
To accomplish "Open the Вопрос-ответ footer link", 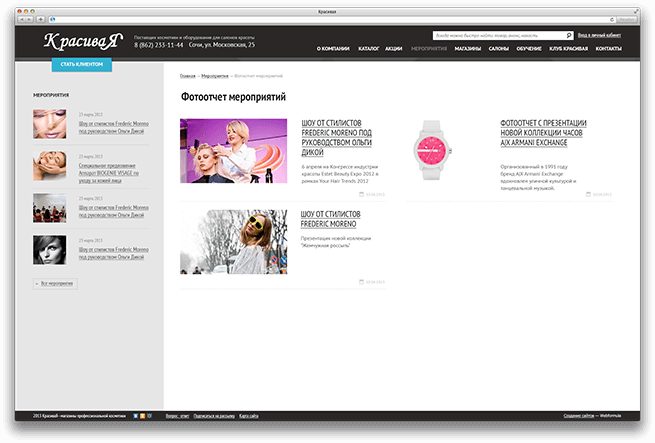I will coord(177,416).
